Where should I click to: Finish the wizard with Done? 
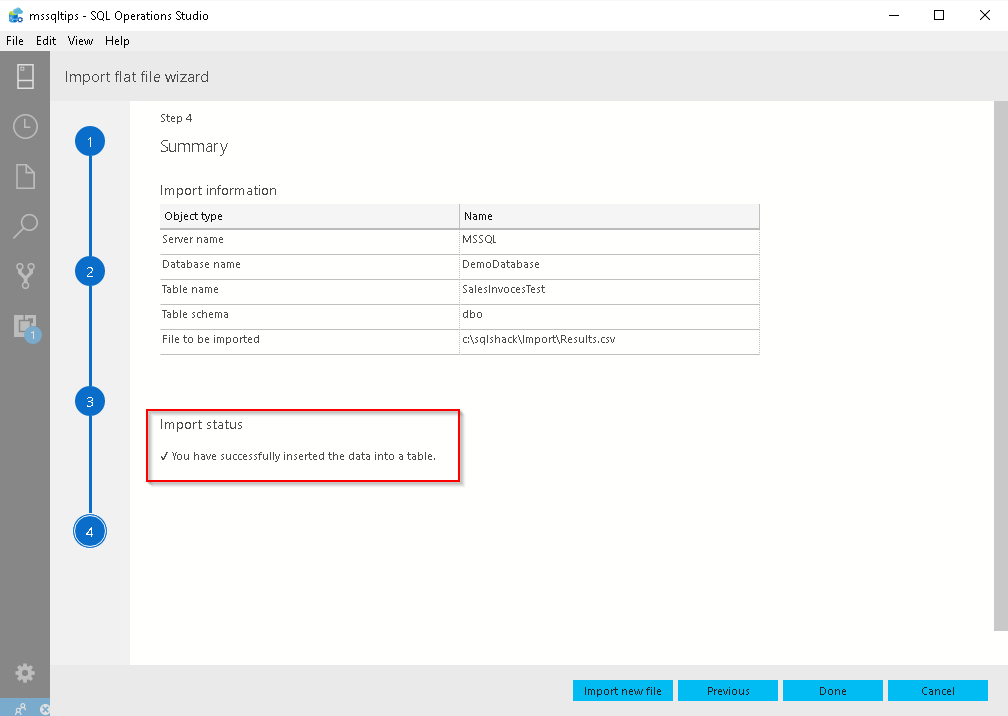(833, 691)
